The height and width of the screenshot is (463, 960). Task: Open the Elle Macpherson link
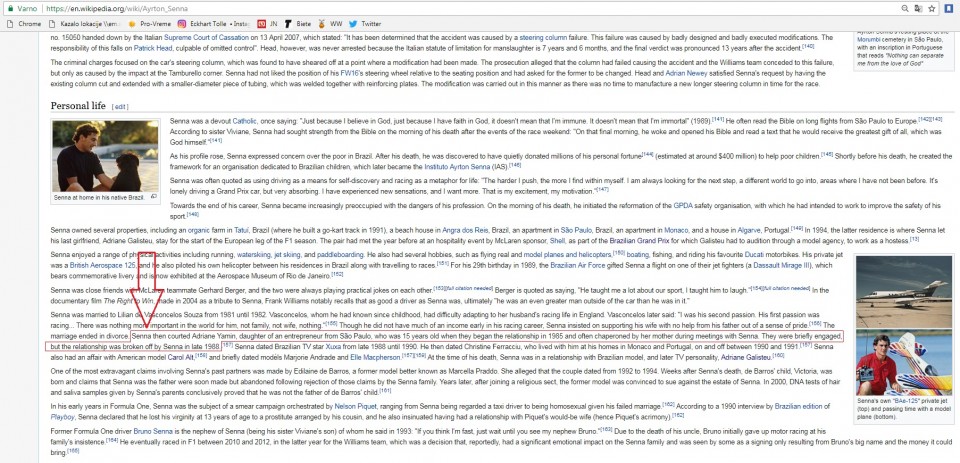[x=373, y=356]
